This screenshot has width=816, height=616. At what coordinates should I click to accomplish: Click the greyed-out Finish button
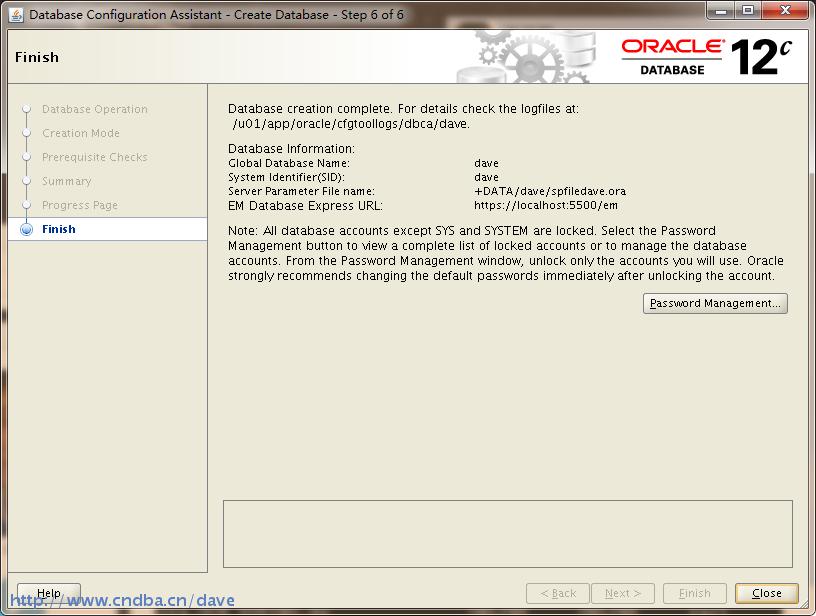695,593
